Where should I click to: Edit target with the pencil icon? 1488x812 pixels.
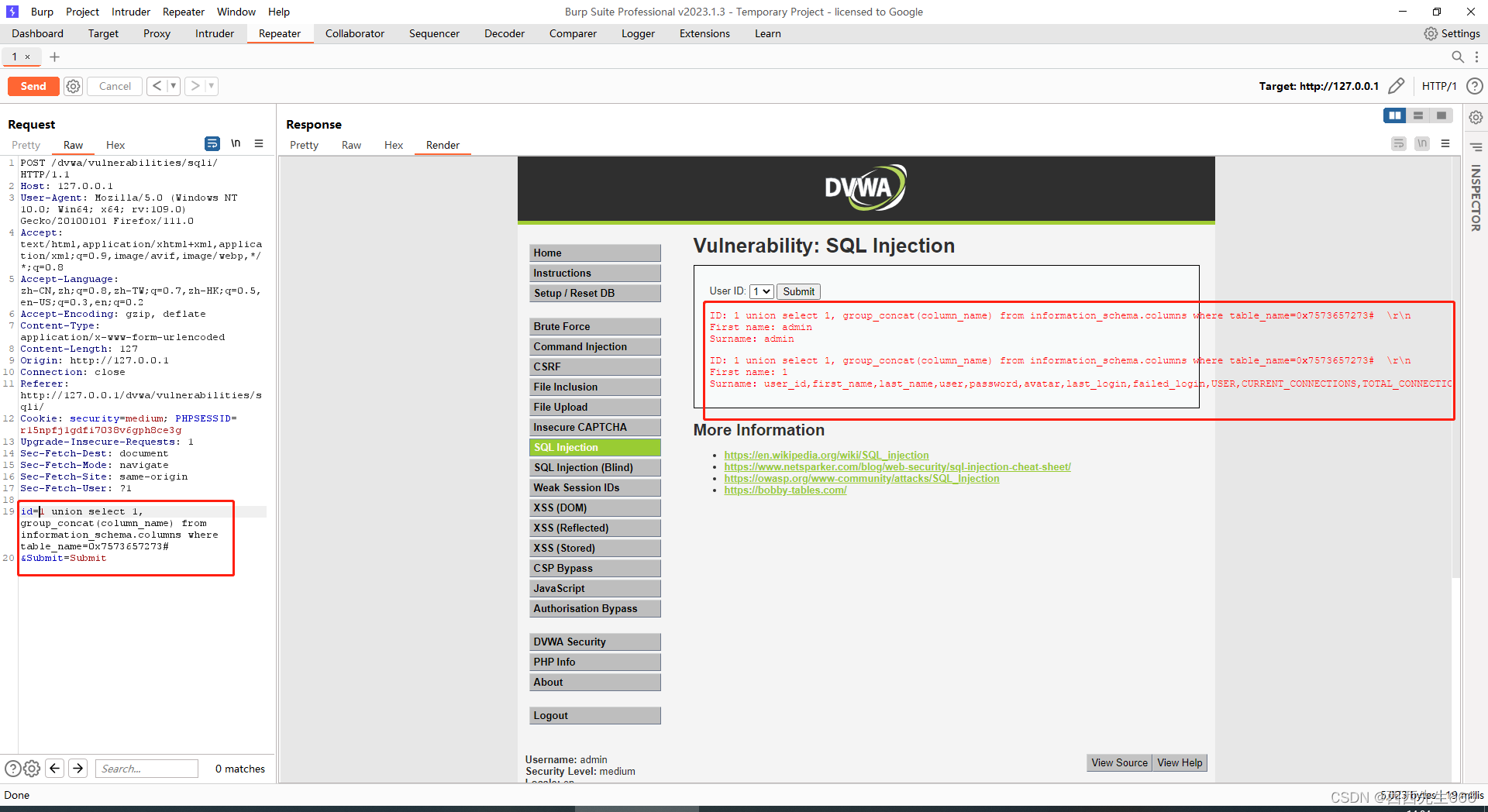(1396, 86)
